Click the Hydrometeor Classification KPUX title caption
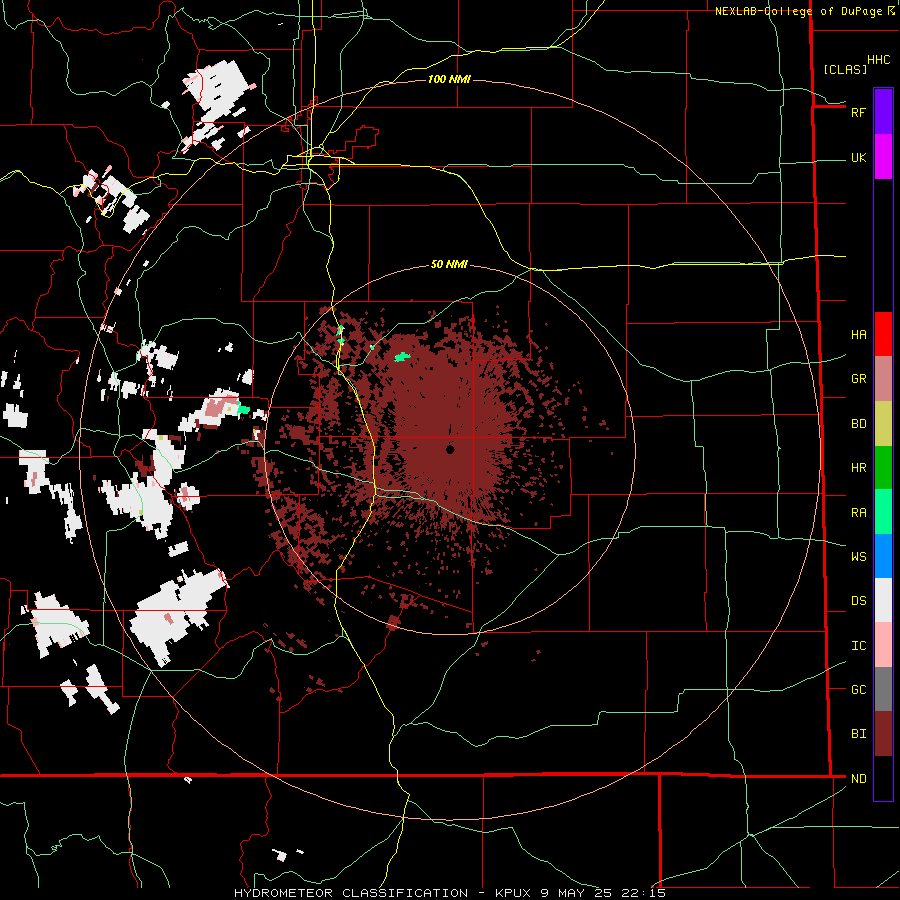 click(x=449, y=893)
